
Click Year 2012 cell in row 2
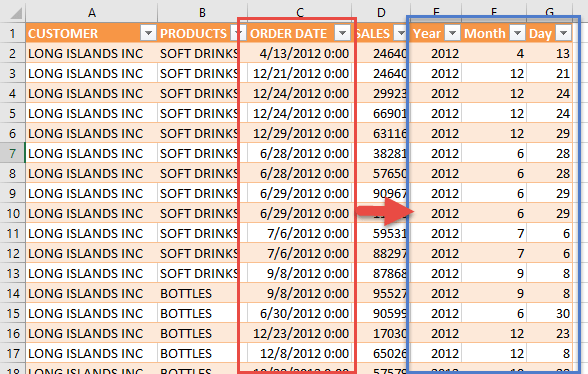(x=436, y=53)
